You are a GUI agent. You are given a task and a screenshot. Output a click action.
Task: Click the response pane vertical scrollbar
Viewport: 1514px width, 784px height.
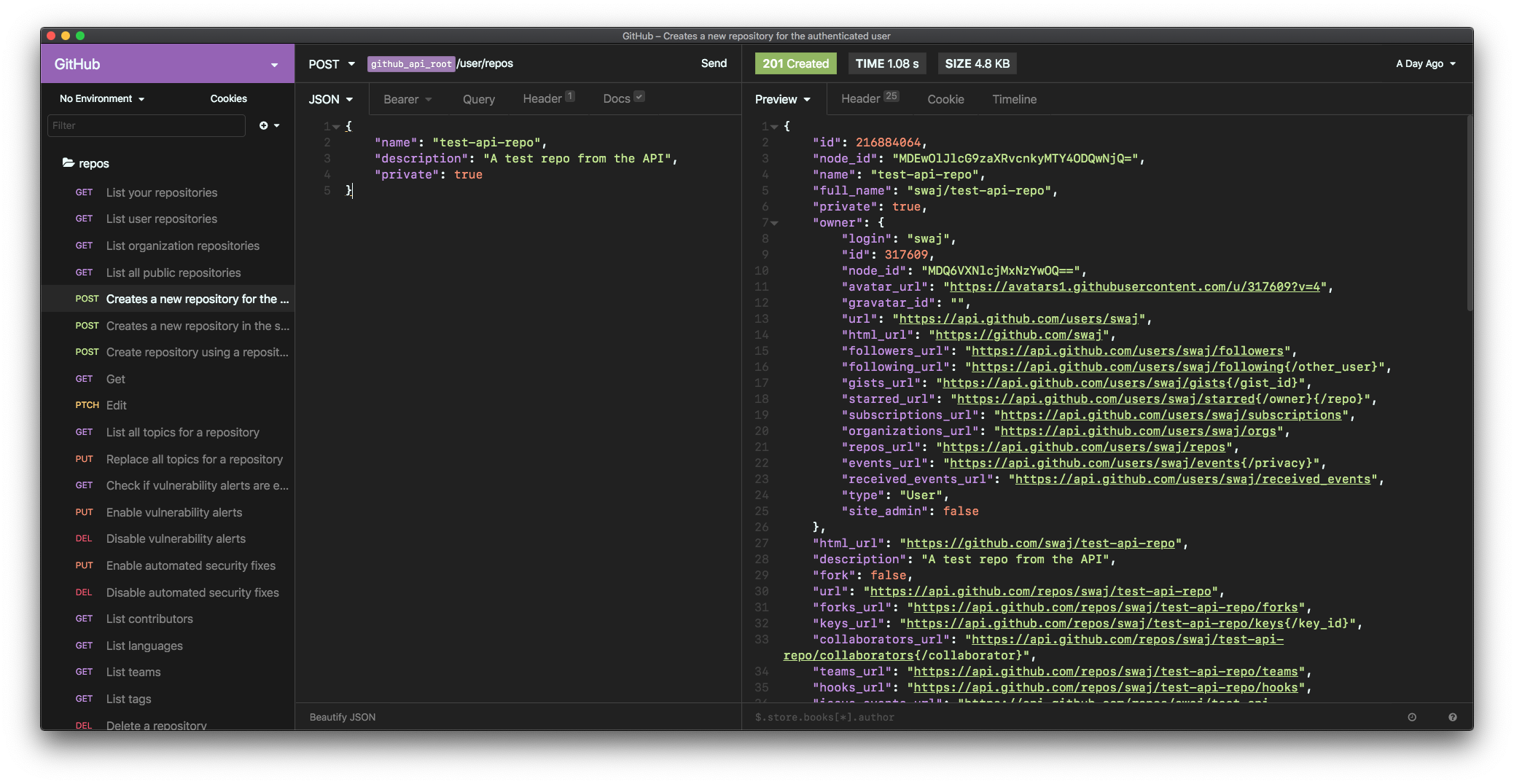(1470, 215)
